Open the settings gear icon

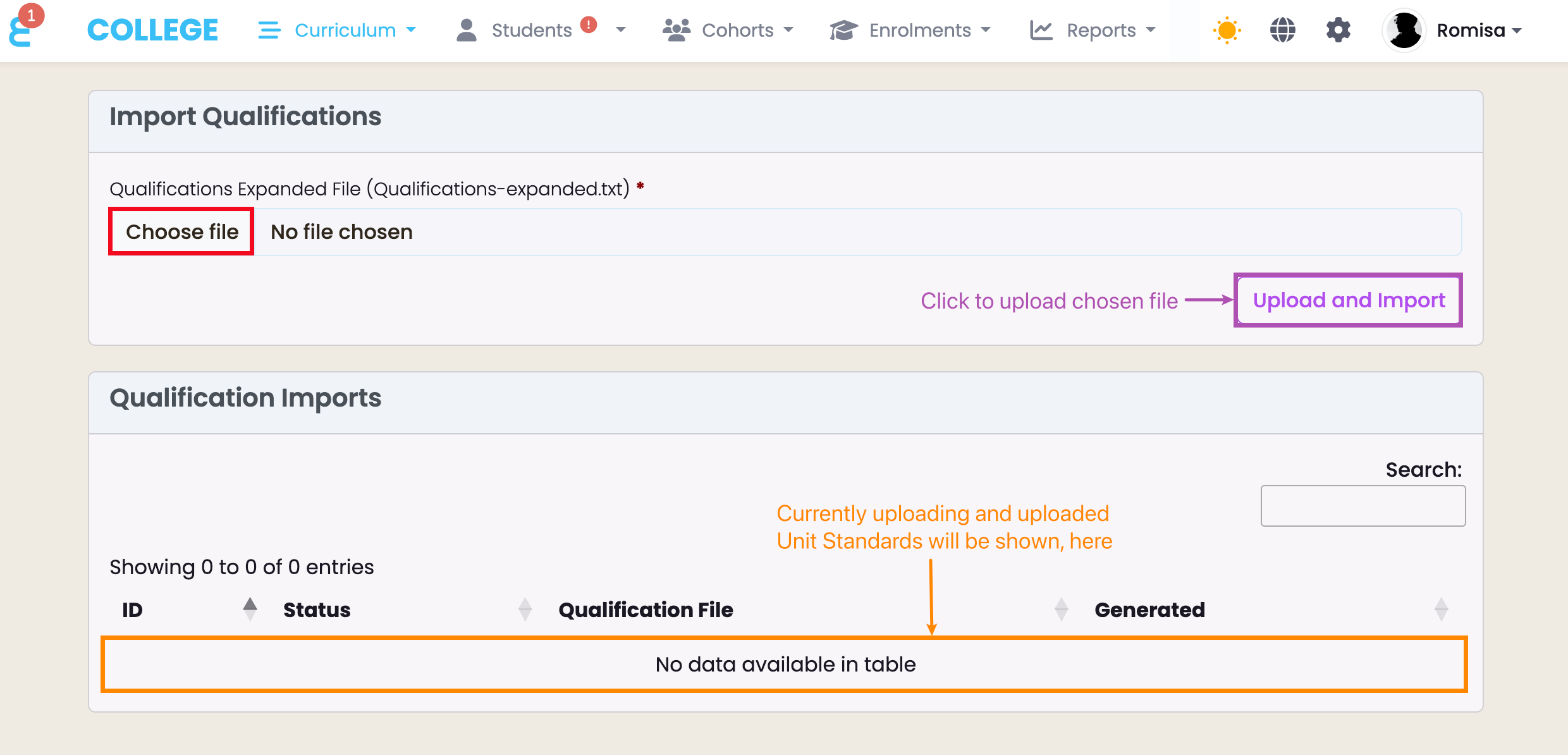pos(1338,30)
